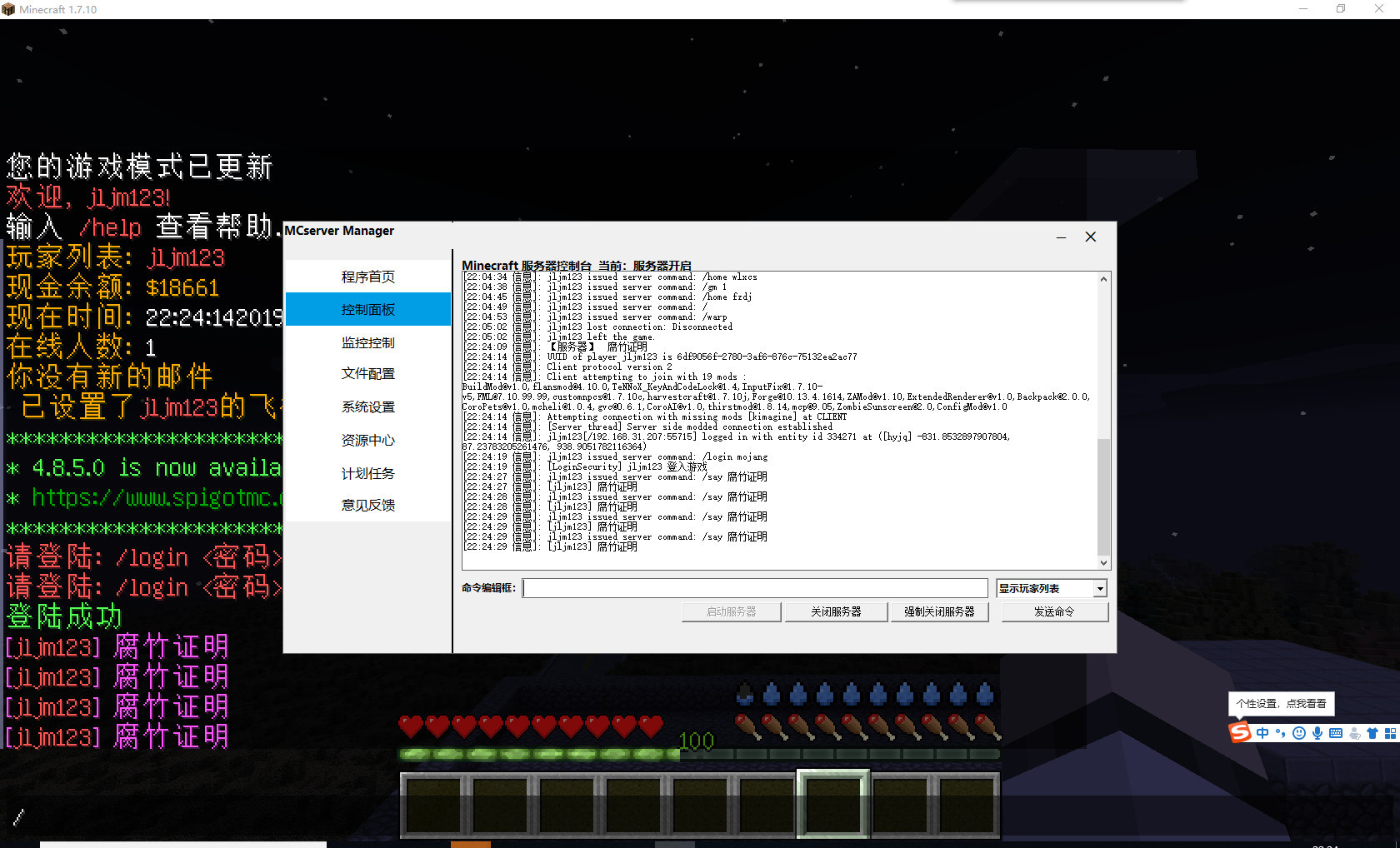Open 意见反馈 in the sidebar
The height and width of the screenshot is (848, 1400).
pyautogui.click(x=367, y=505)
